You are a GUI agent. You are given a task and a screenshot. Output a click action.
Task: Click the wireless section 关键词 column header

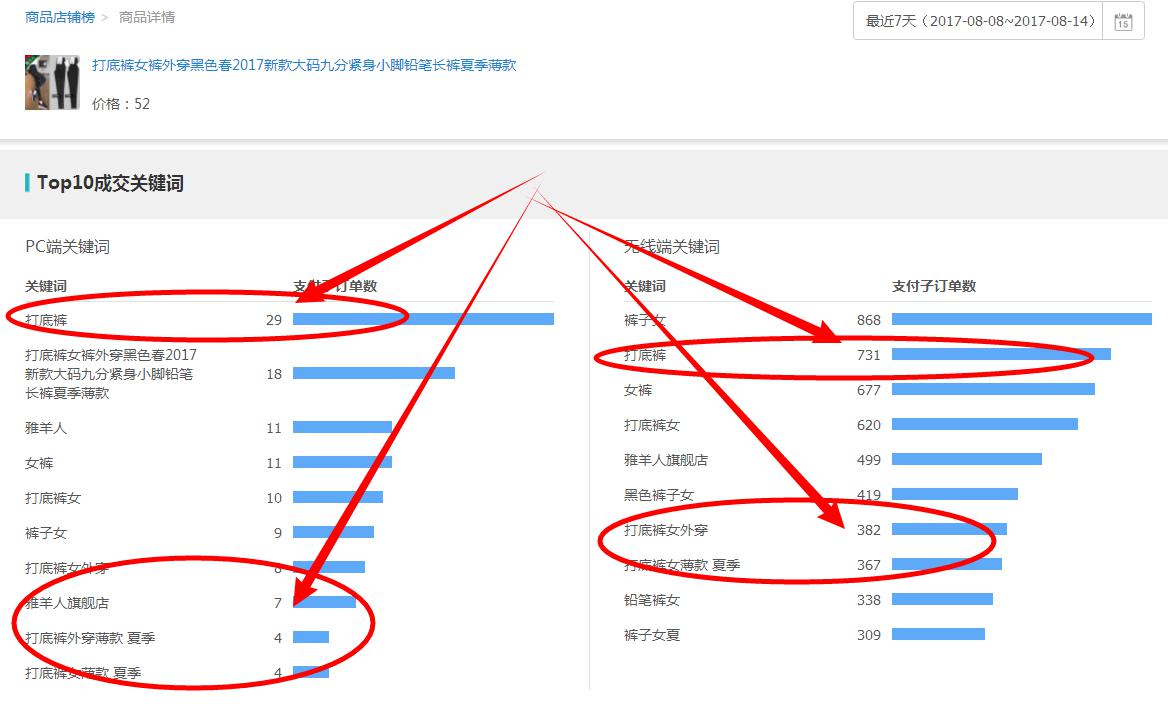(x=644, y=286)
